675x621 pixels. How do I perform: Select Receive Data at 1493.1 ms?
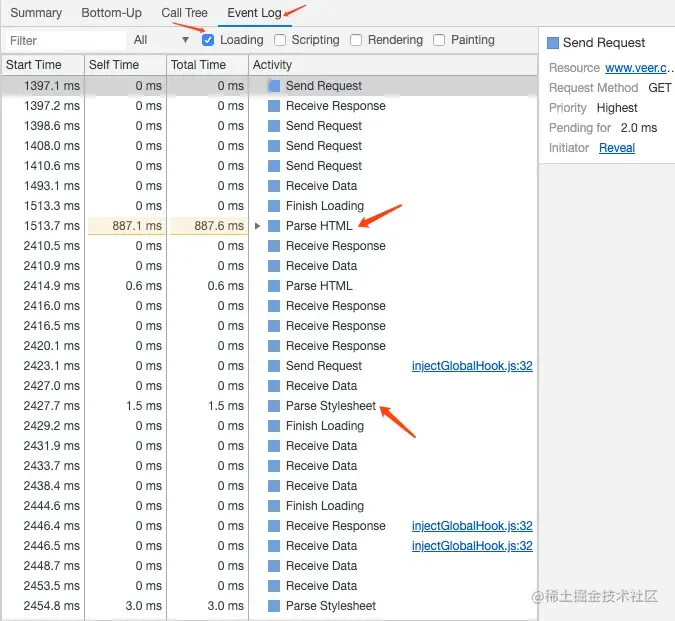[269, 186]
